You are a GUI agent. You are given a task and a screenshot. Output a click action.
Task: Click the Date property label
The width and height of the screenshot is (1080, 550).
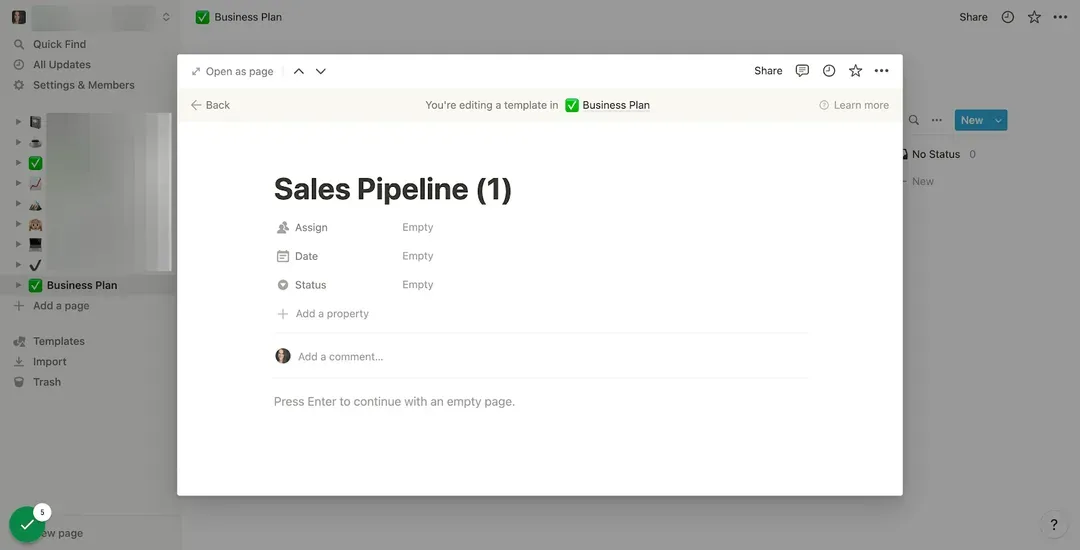coord(306,256)
